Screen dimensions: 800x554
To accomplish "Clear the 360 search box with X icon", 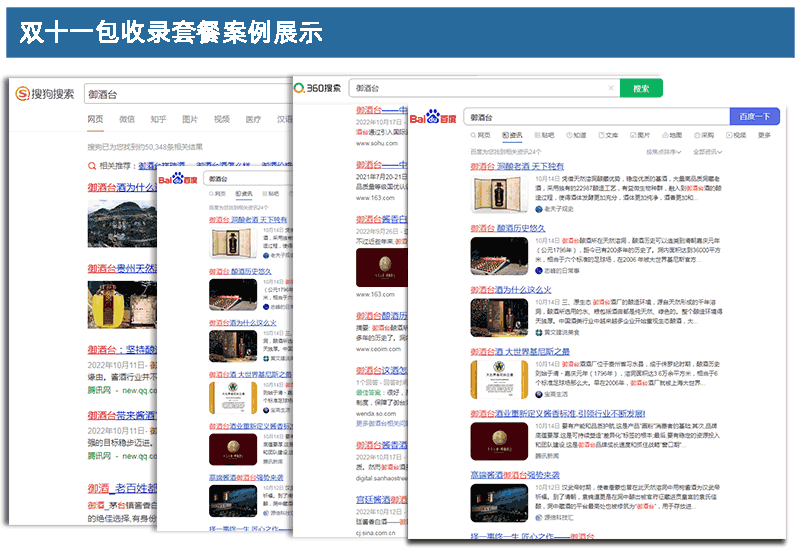I will (x=611, y=88).
